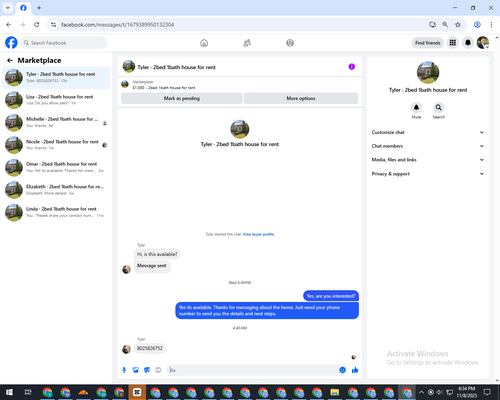Expand Chat members section

pyautogui.click(x=428, y=146)
